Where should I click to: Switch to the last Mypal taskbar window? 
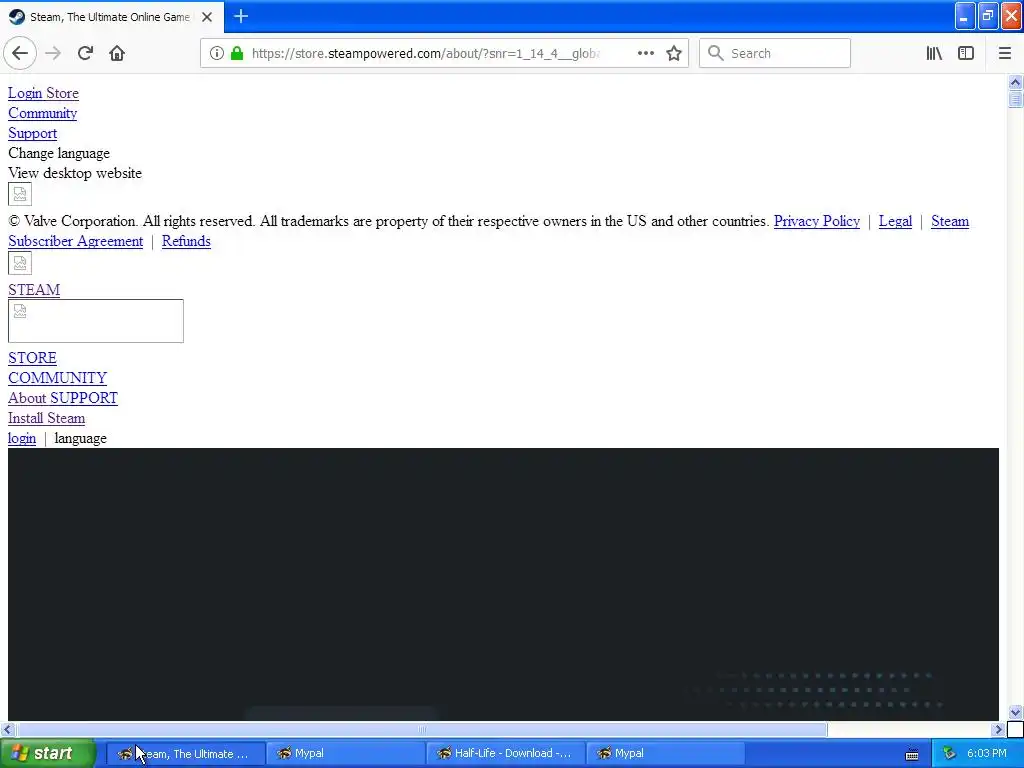665,754
